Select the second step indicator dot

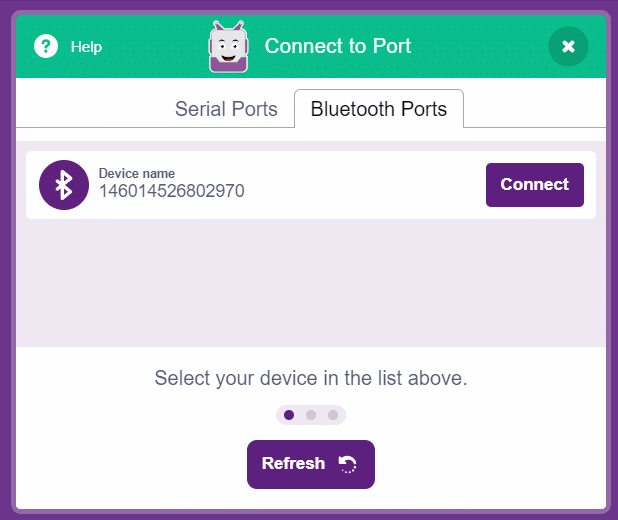pos(311,415)
